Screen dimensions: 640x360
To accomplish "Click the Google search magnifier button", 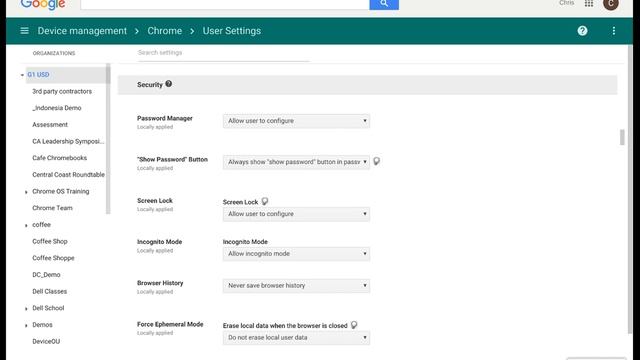I will pos(384,4).
